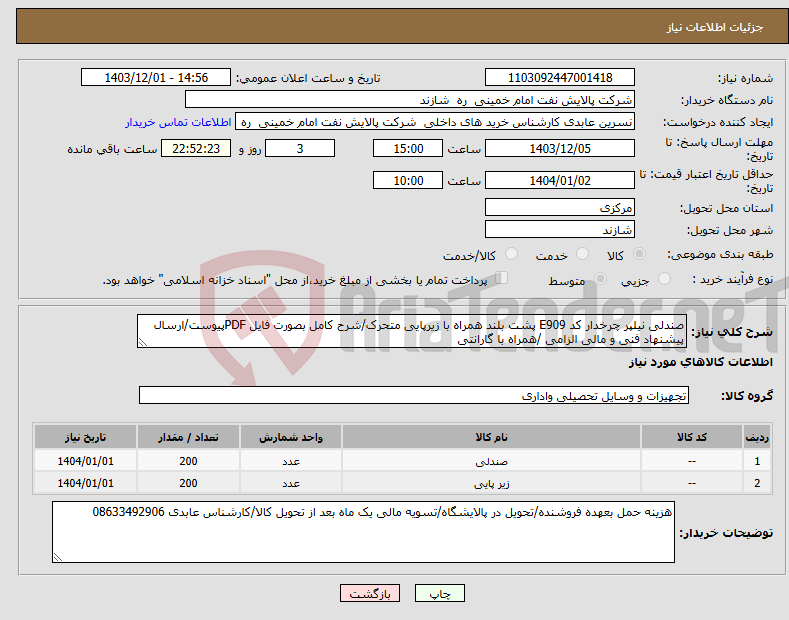Click the چاپ (print) button
The width and height of the screenshot is (789, 620).
439,593
